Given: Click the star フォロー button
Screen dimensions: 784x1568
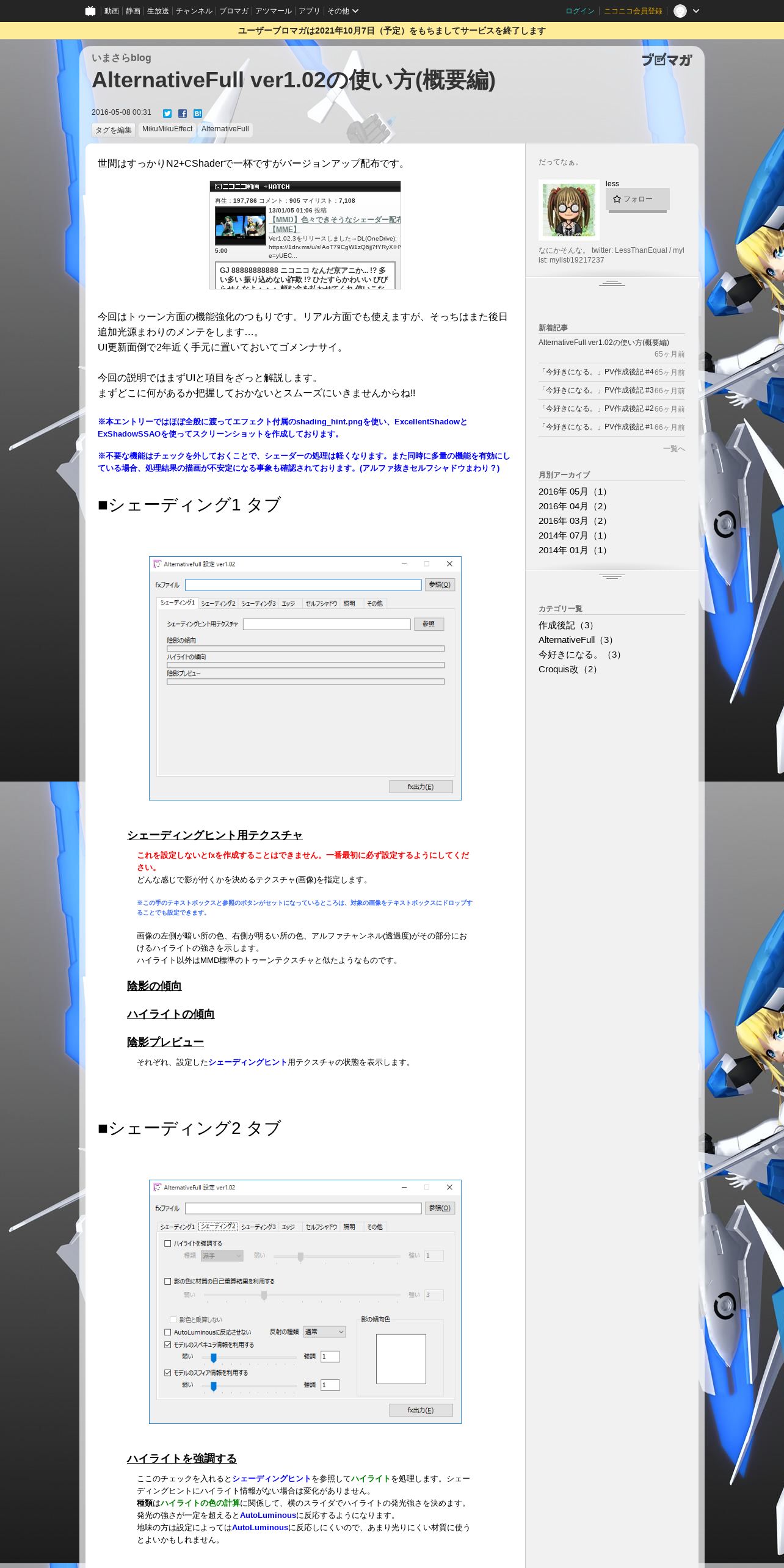Looking at the screenshot, I should pos(637,199).
